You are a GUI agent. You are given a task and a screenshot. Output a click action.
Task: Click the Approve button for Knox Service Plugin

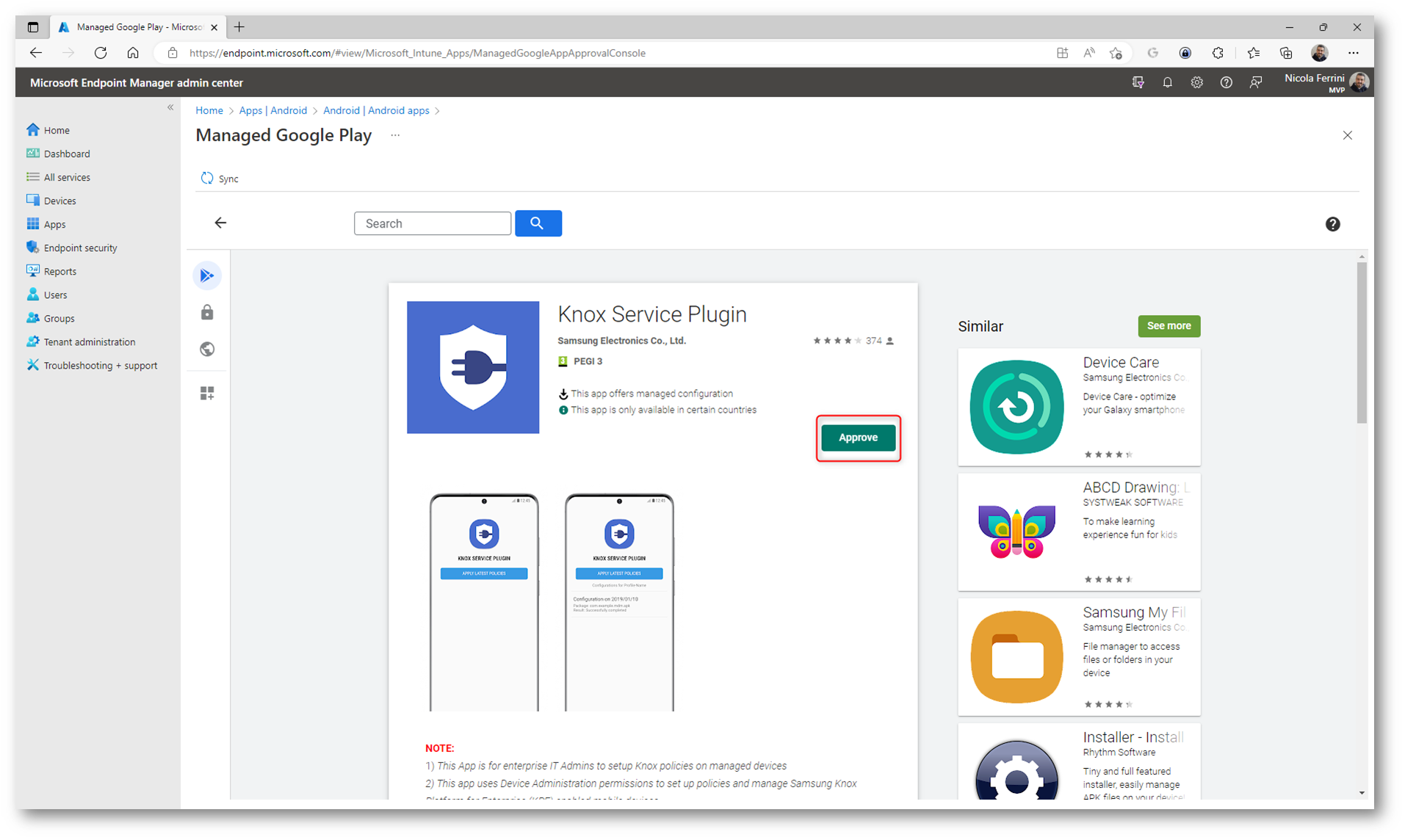coord(858,438)
